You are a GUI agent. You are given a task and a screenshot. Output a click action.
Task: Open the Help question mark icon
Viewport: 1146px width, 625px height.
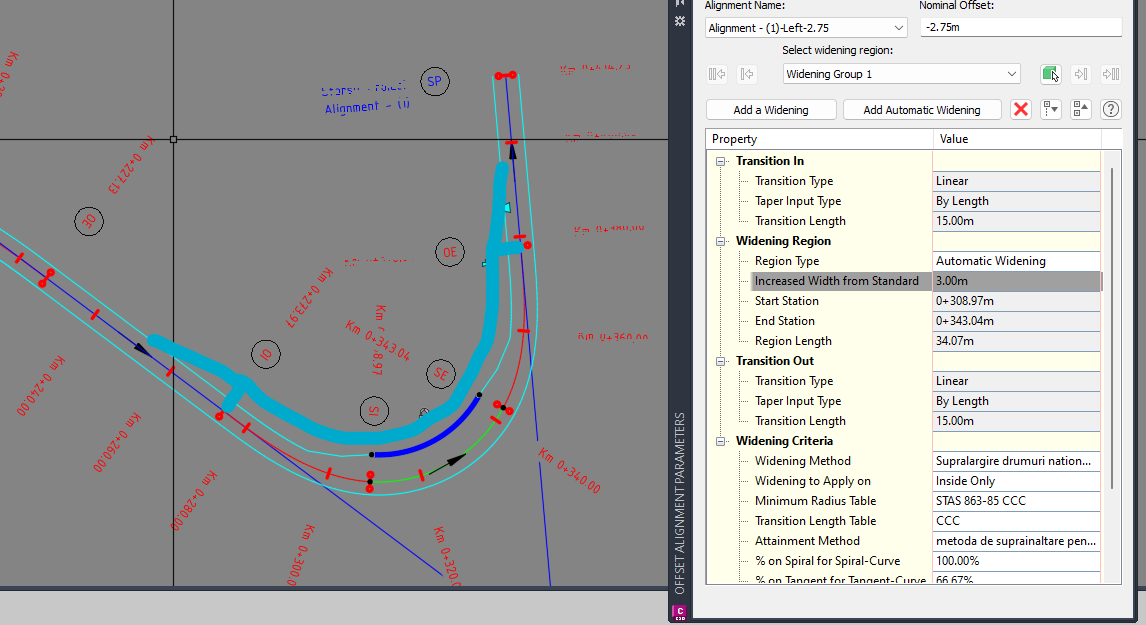click(1110, 109)
